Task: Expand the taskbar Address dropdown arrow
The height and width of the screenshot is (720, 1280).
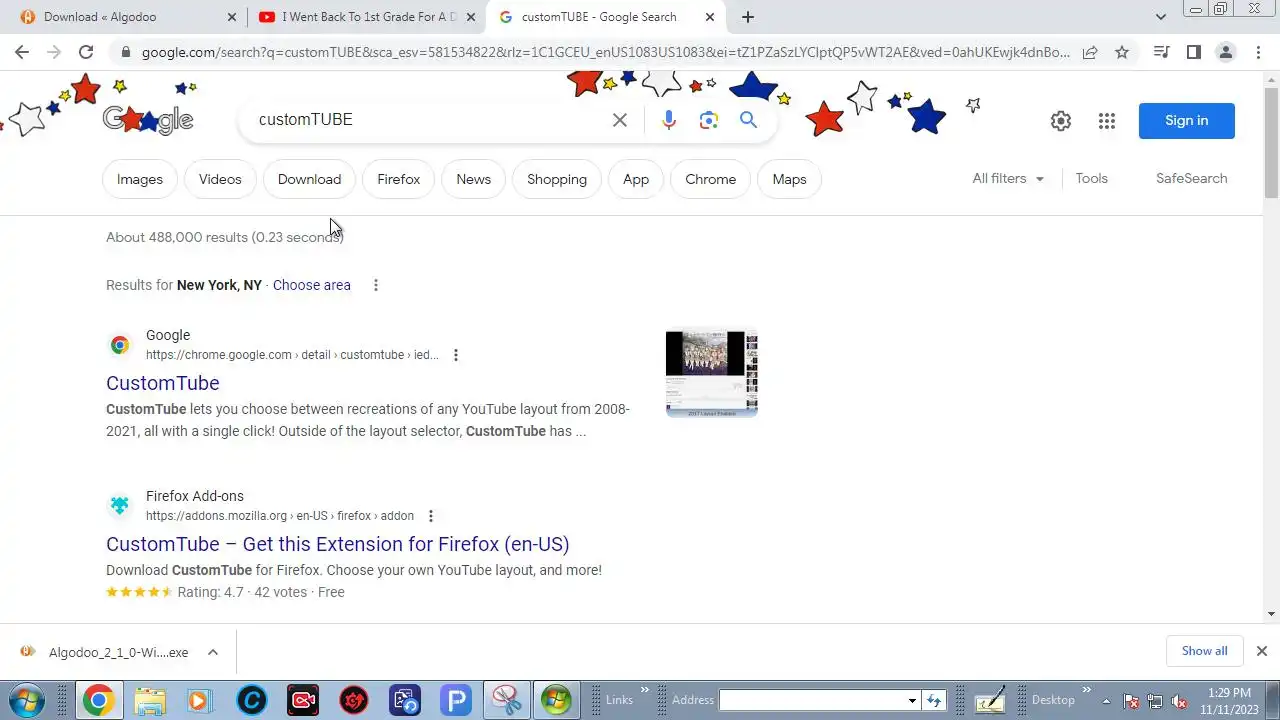Action: click(912, 700)
